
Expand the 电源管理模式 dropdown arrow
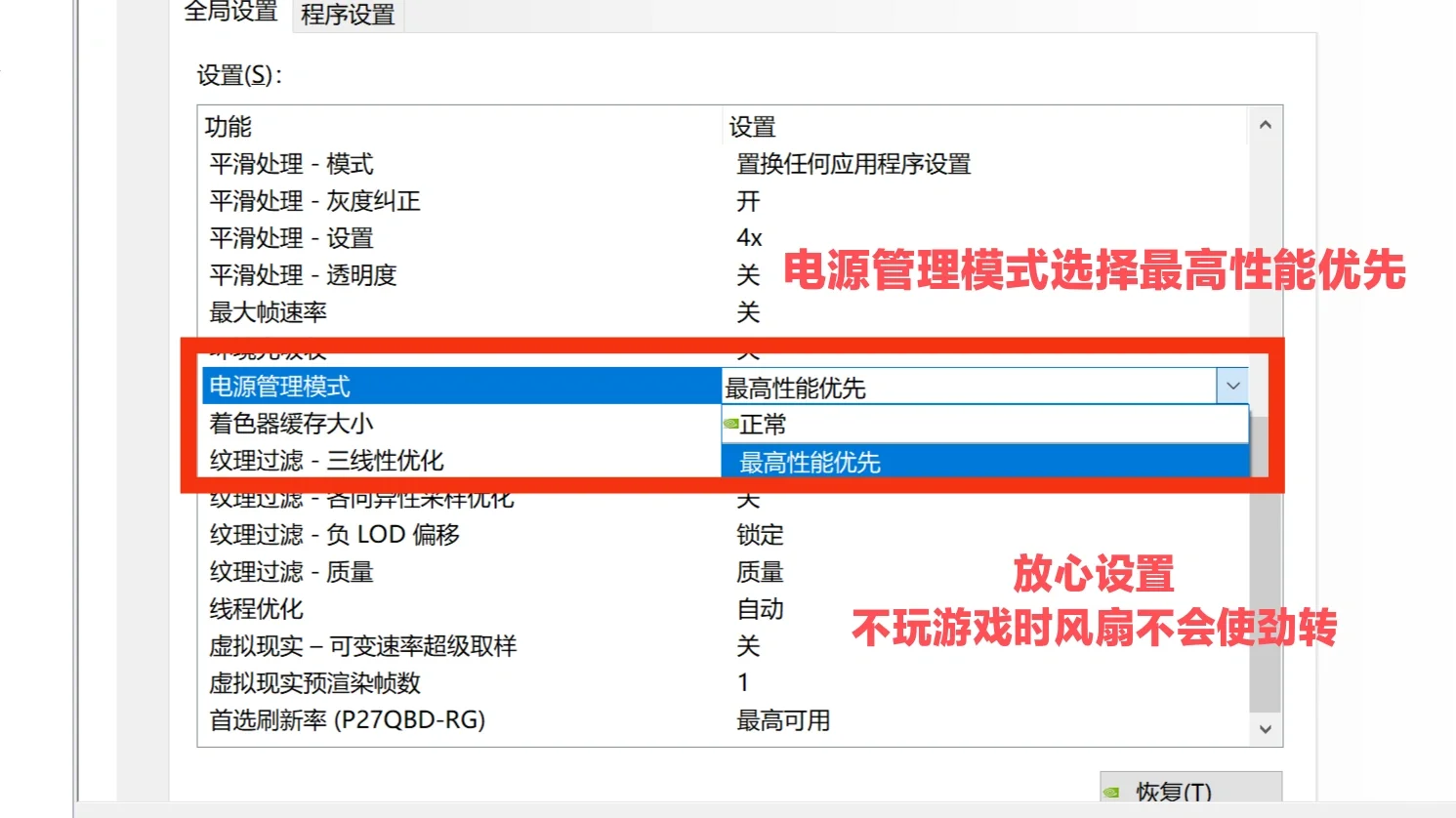[x=1232, y=387]
